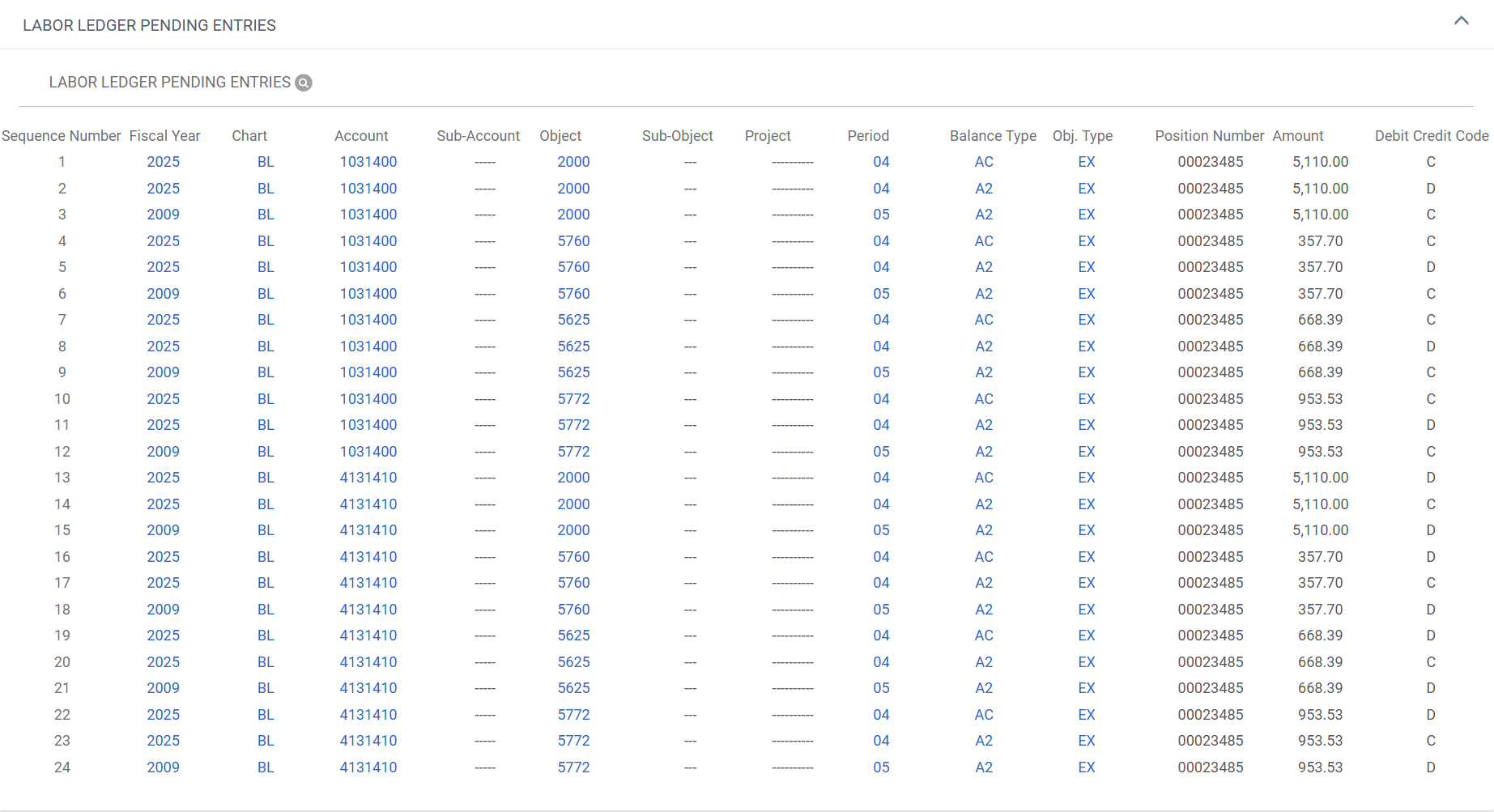The height and width of the screenshot is (812, 1494).
Task: Select amount 953.53 in sequence row 10
Action: click(1321, 399)
